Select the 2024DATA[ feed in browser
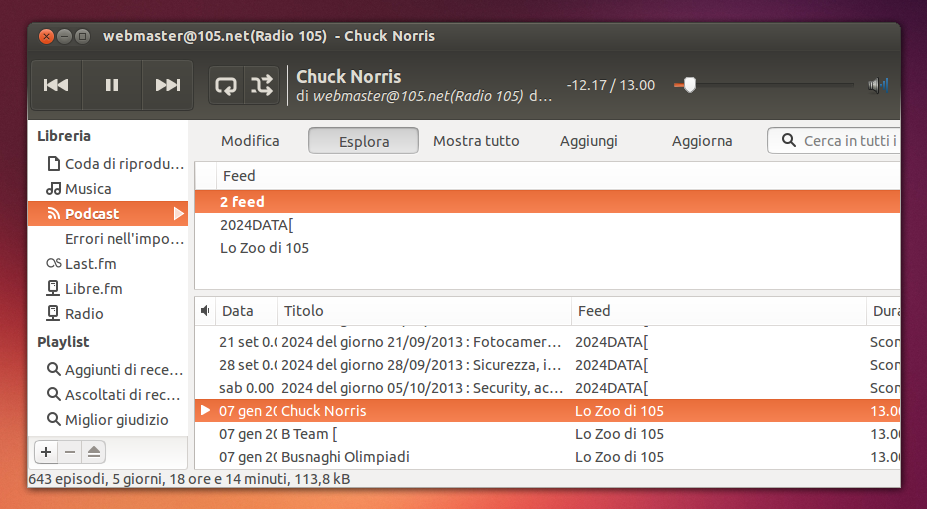 point(547,225)
